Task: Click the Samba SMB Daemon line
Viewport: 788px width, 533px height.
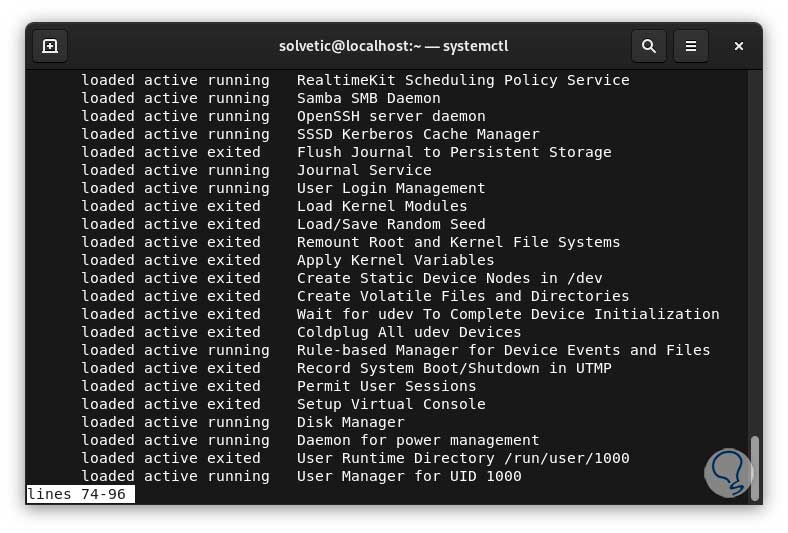Action: [368, 98]
